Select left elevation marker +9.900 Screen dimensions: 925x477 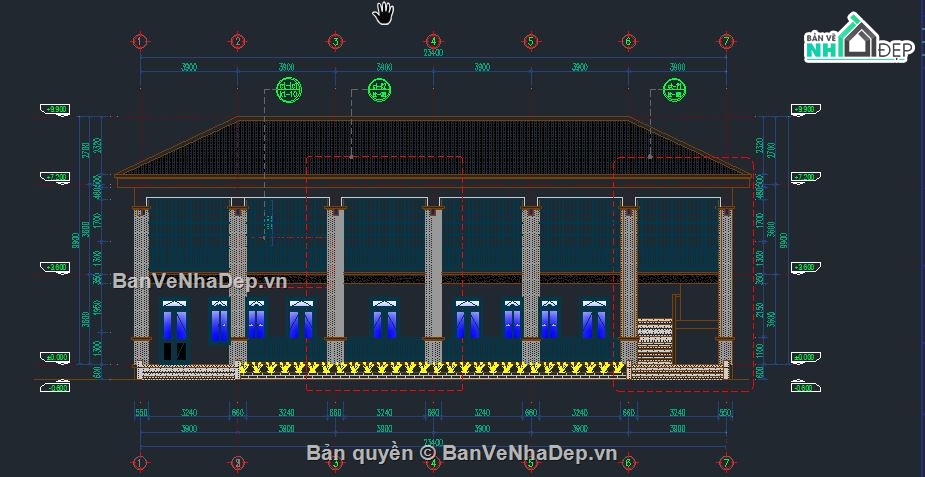point(55,110)
